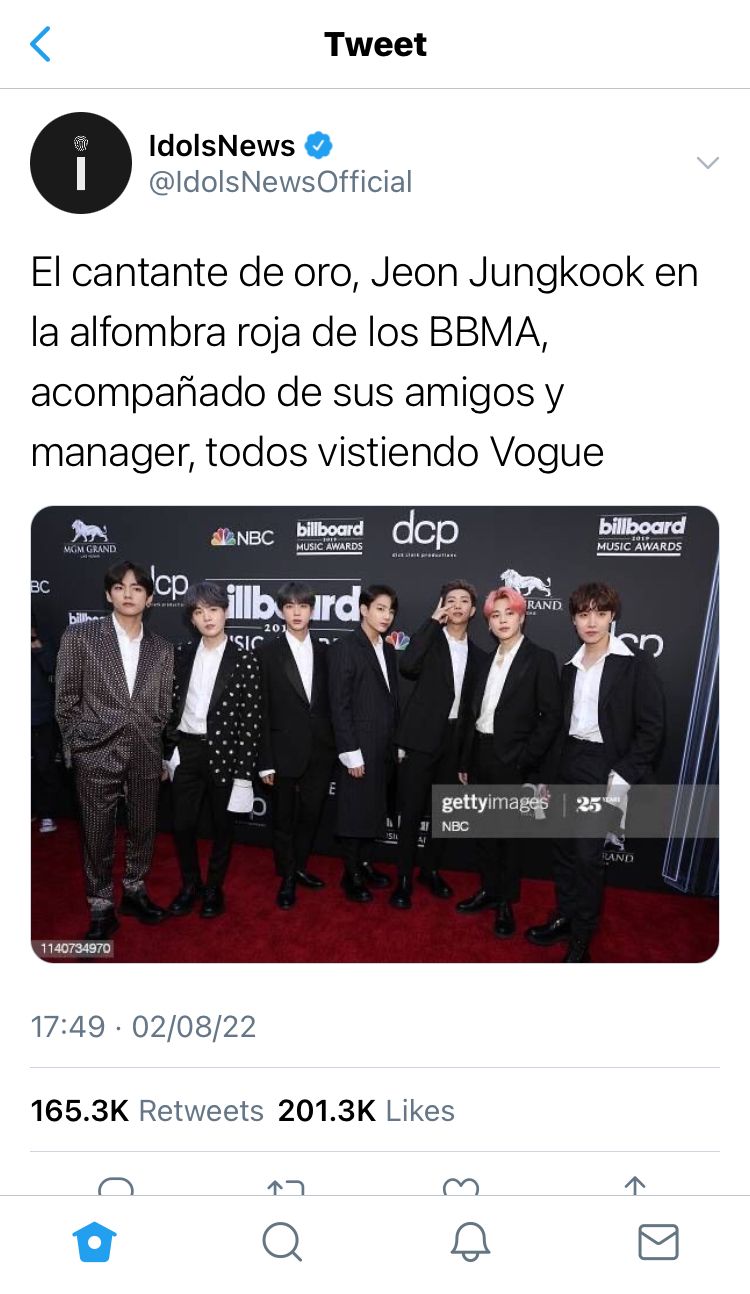Open the IdolsNews display name
The width and height of the screenshot is (750, 1294).
pyautogui.click(x=221, y=146)
